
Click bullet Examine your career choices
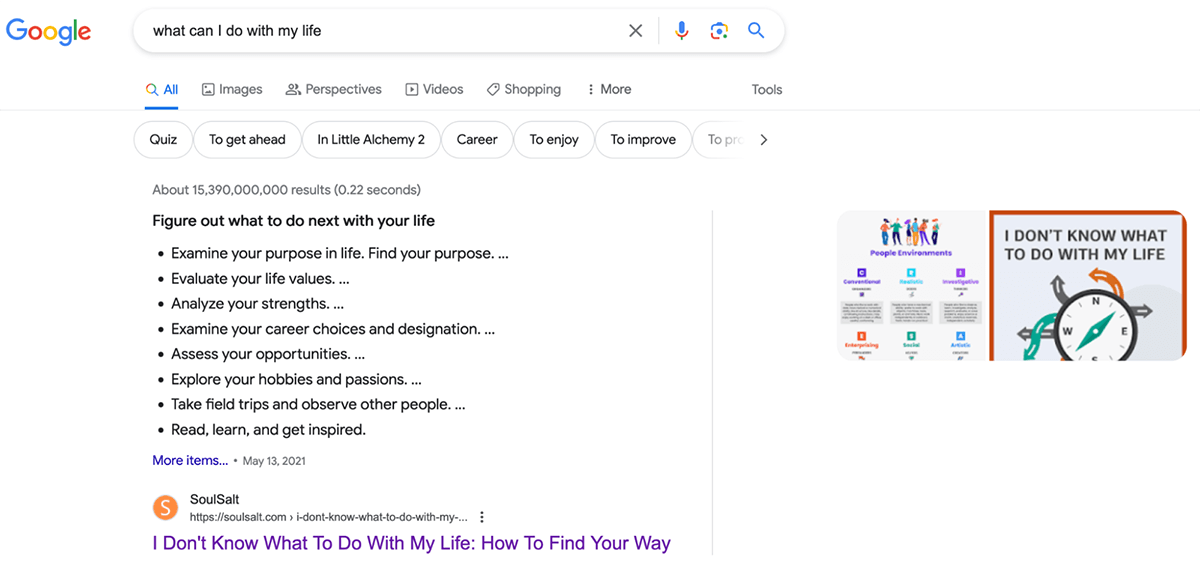333,329
